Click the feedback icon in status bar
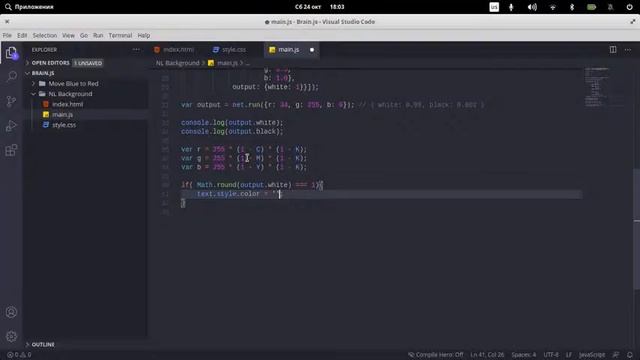The height and width of the screenshot is (360, 640). (616, 355)
